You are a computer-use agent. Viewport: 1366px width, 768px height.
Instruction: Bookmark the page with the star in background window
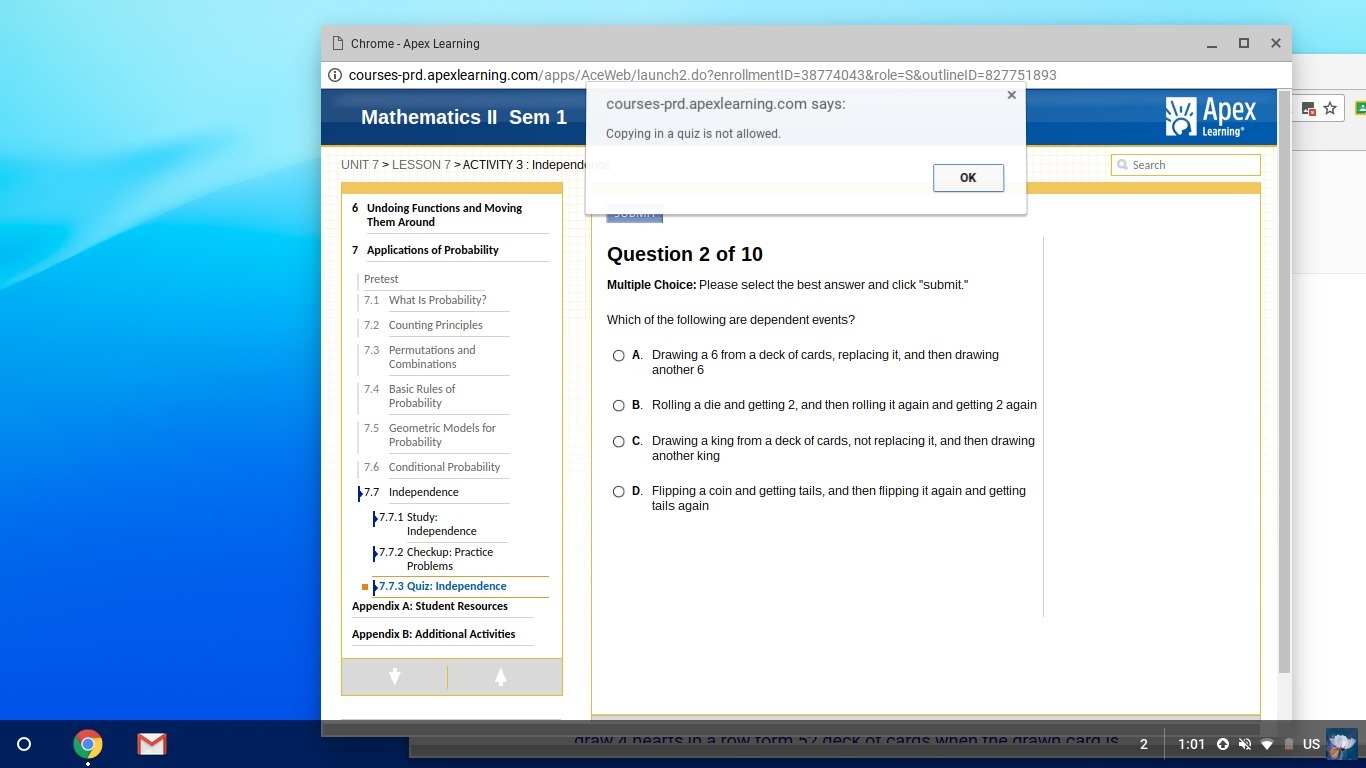point(1330,108)
